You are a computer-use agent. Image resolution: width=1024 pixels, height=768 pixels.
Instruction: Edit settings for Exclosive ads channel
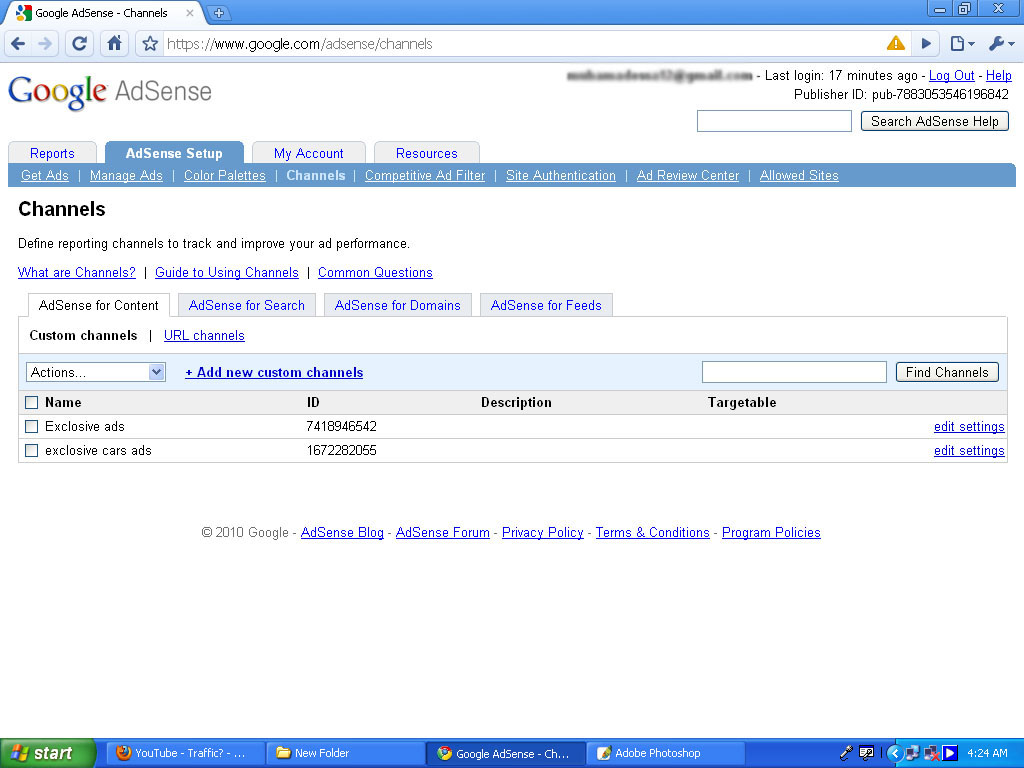[x=969, y=426]
